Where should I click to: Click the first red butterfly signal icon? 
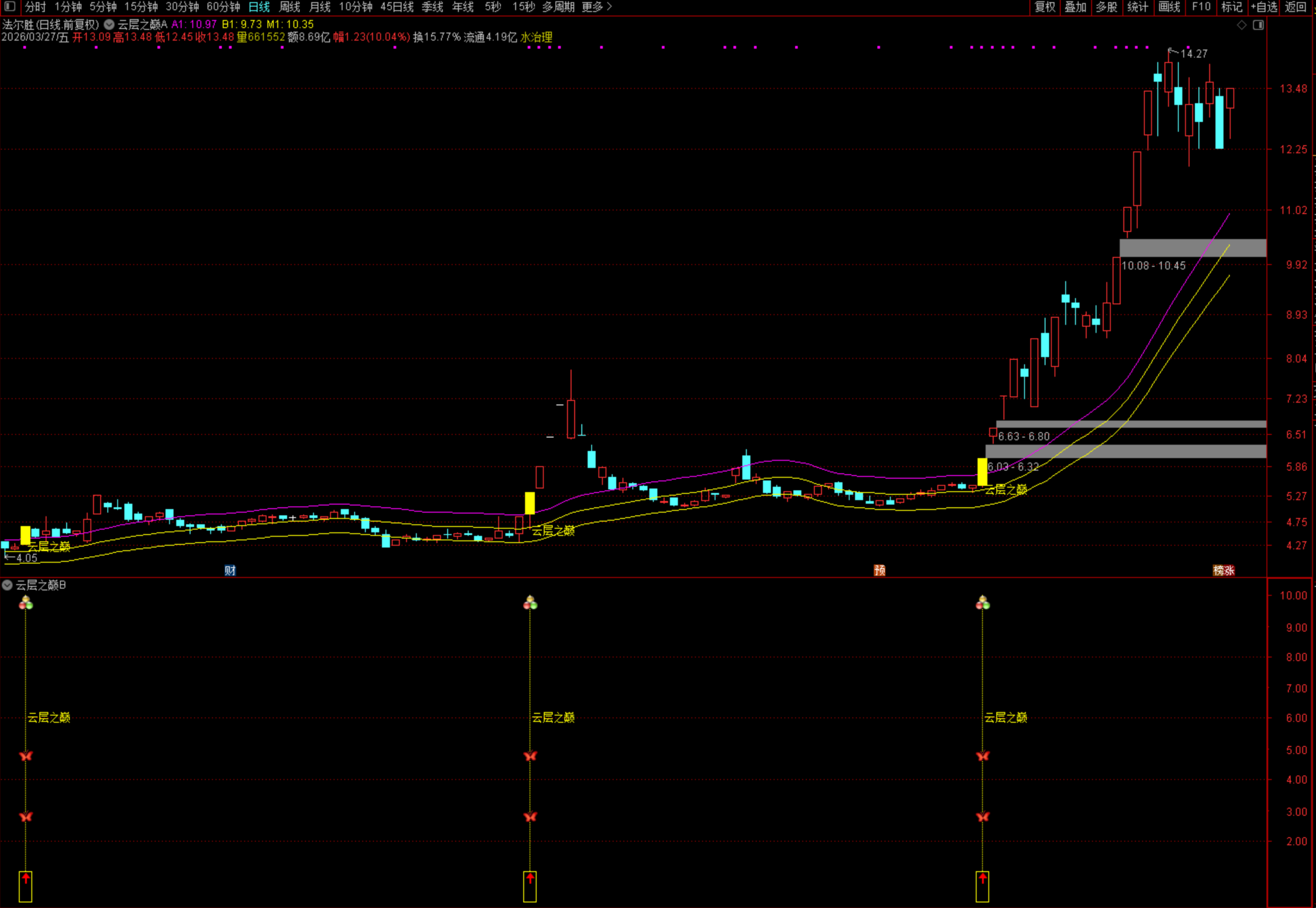[26, 756]
